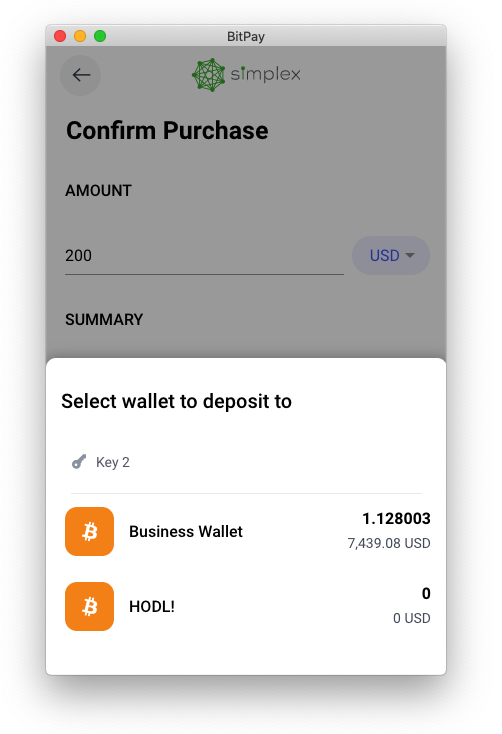
Task: Click the Key 2 group label
Action: 112,462
